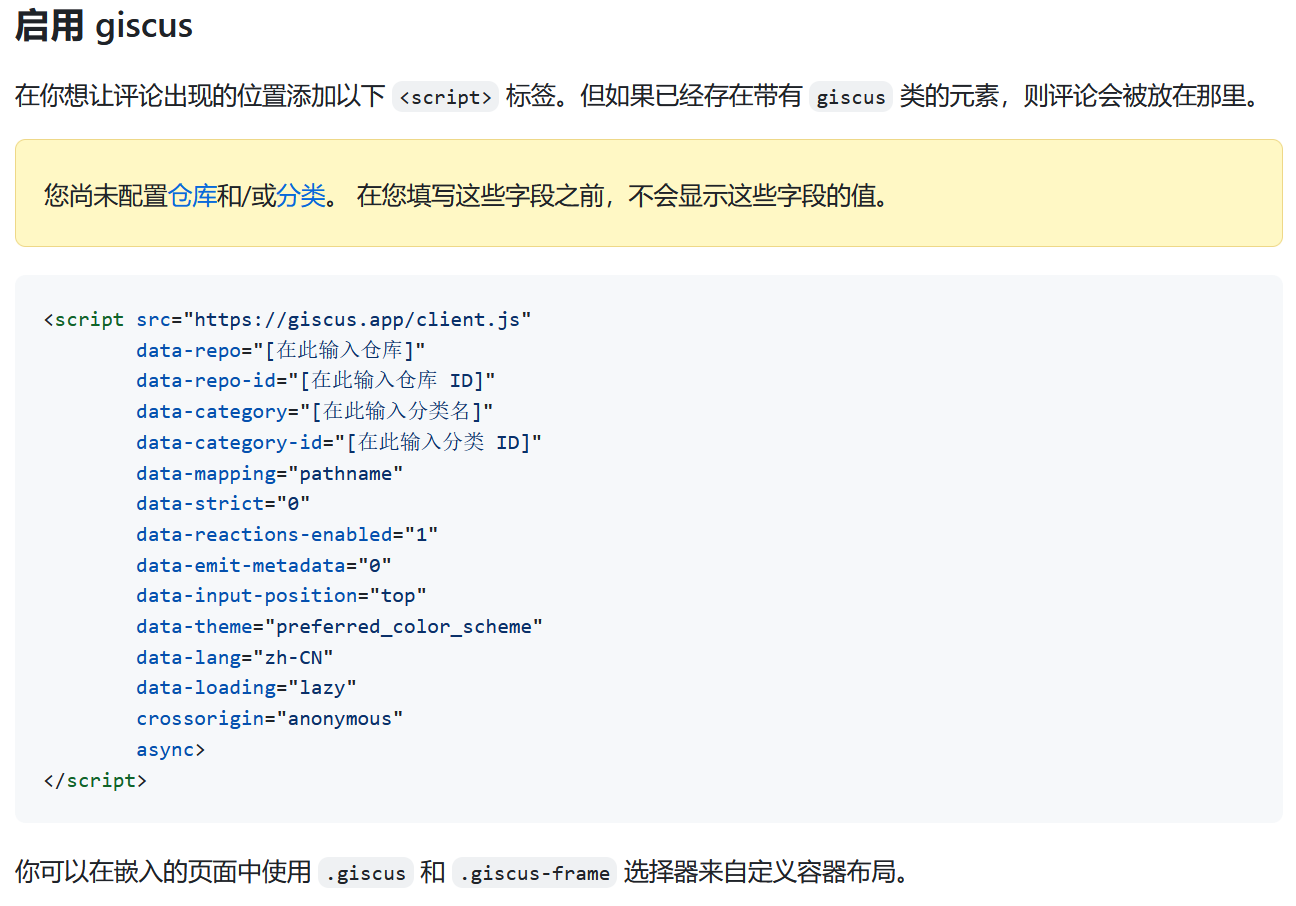The width and height of the screenshot is (1296, 906).
Task: Click the data-reactions-enabled="1" line
Action: 287,534
